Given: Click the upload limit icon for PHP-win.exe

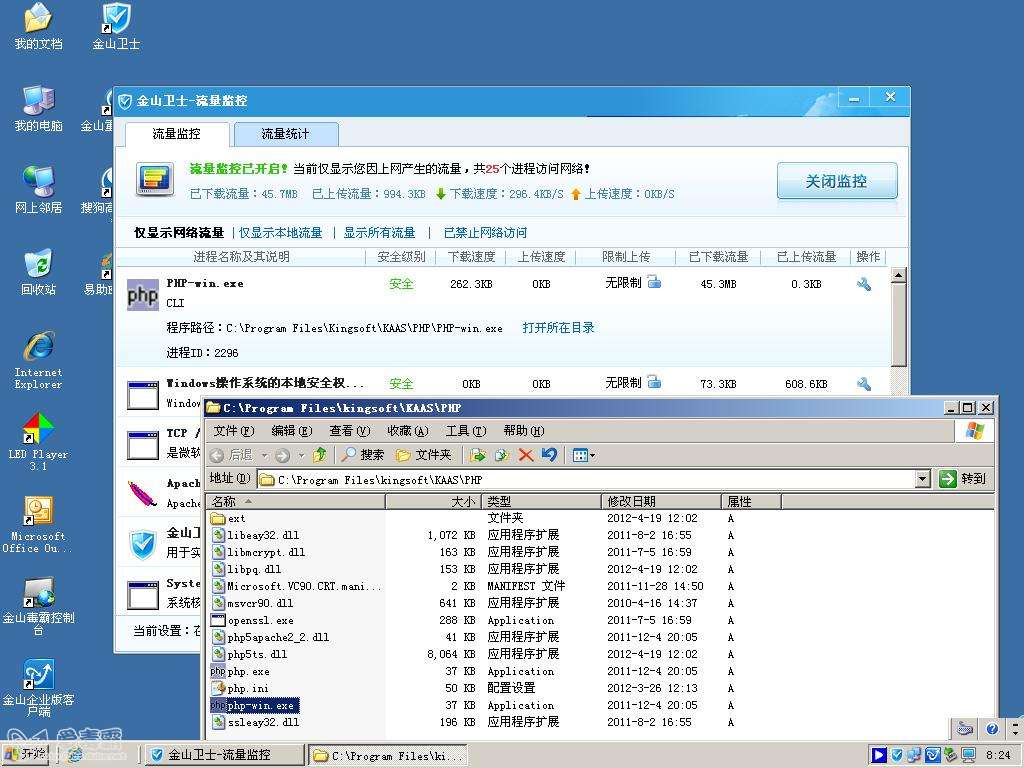Looking at the screenshot, I should (x=654, y=282).
